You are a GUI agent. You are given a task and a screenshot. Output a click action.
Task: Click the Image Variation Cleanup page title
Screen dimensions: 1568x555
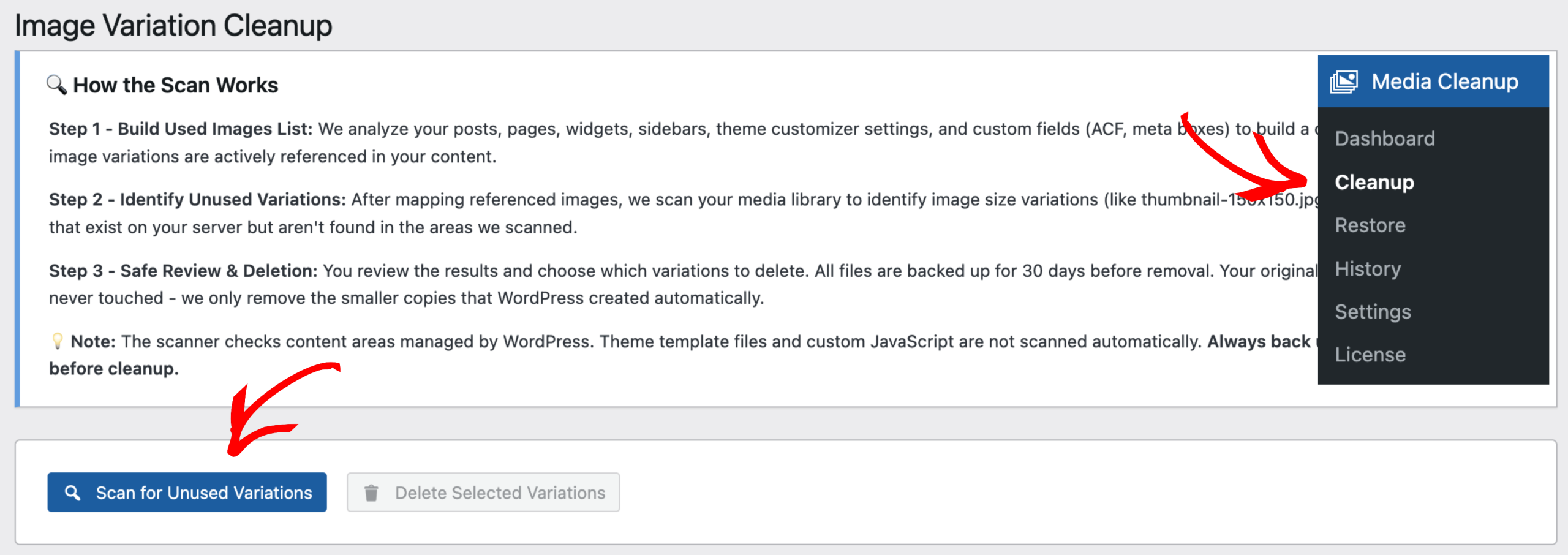coord(173,26)
